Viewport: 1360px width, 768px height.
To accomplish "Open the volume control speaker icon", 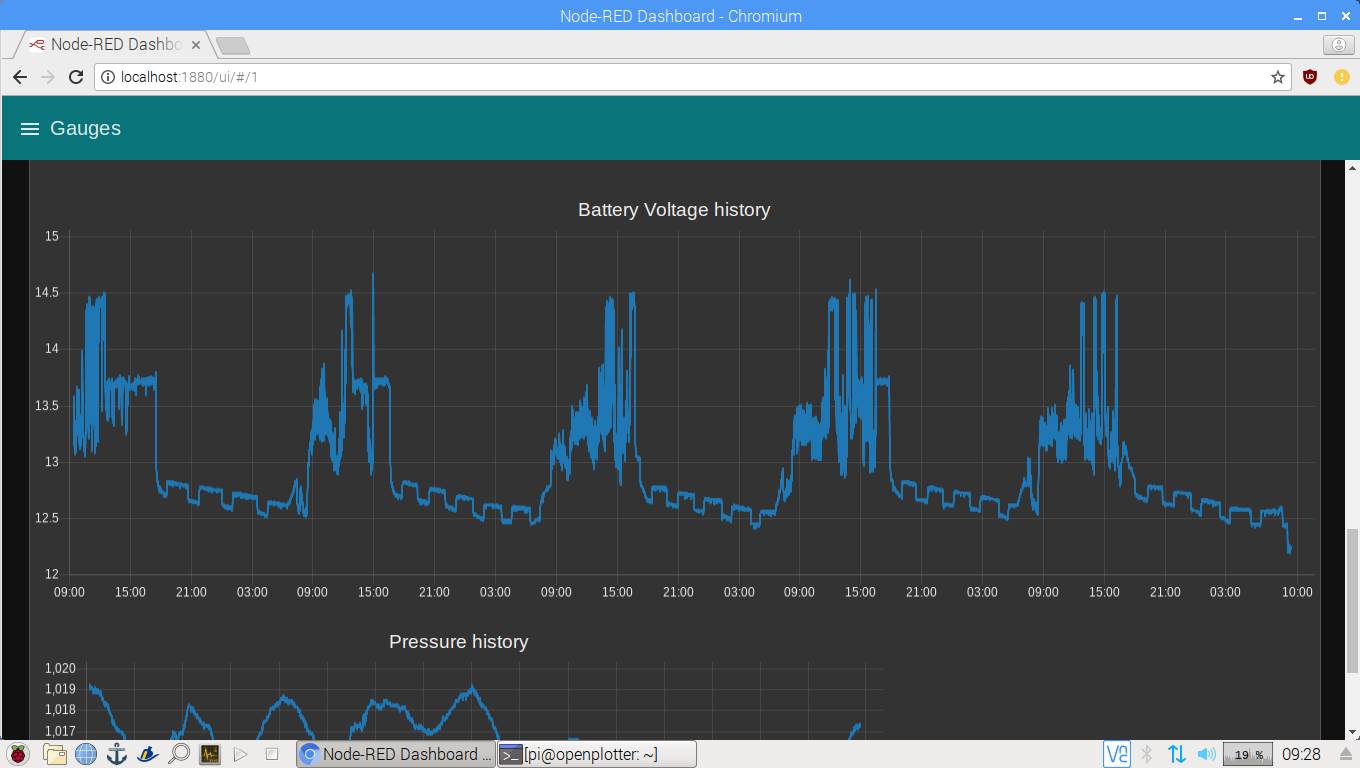I will point(1207,754).
